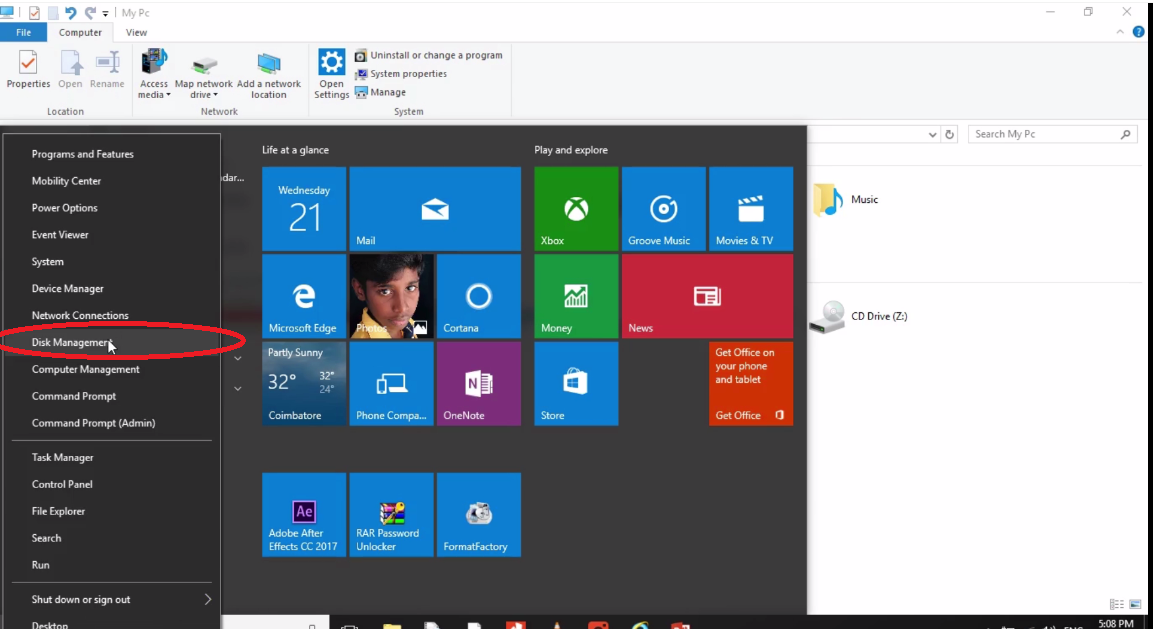
Task: Launch Cortana tile
Action: (478, 296)
